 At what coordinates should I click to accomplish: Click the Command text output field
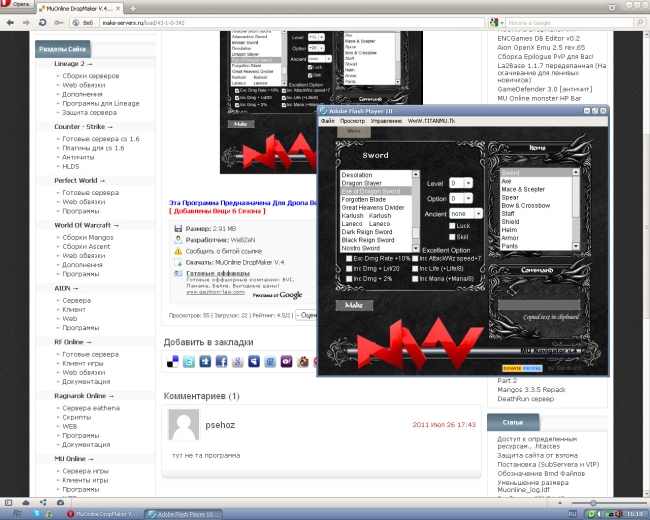pyautogui.click(x=538, y=305)
